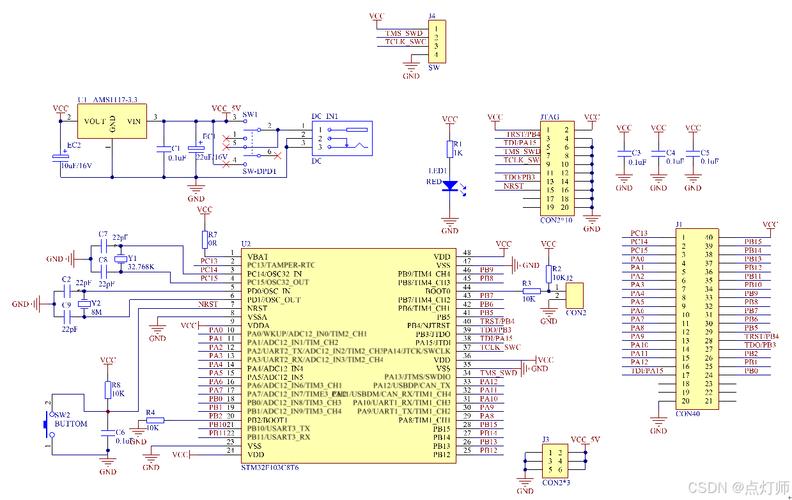Click the PB15 net label on J1 pin 40
The width and height of the screenshot is (792, 500).
[753, 241]
